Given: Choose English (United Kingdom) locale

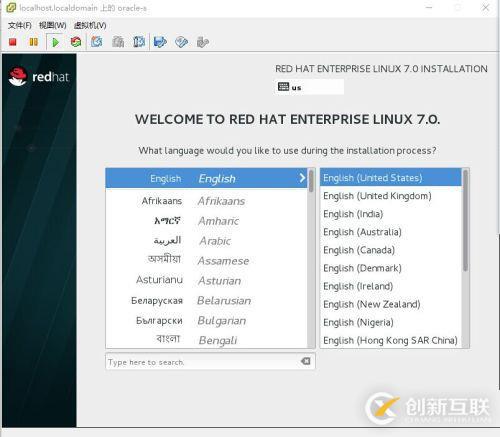Looking at the screenshot, I should 391,196.
